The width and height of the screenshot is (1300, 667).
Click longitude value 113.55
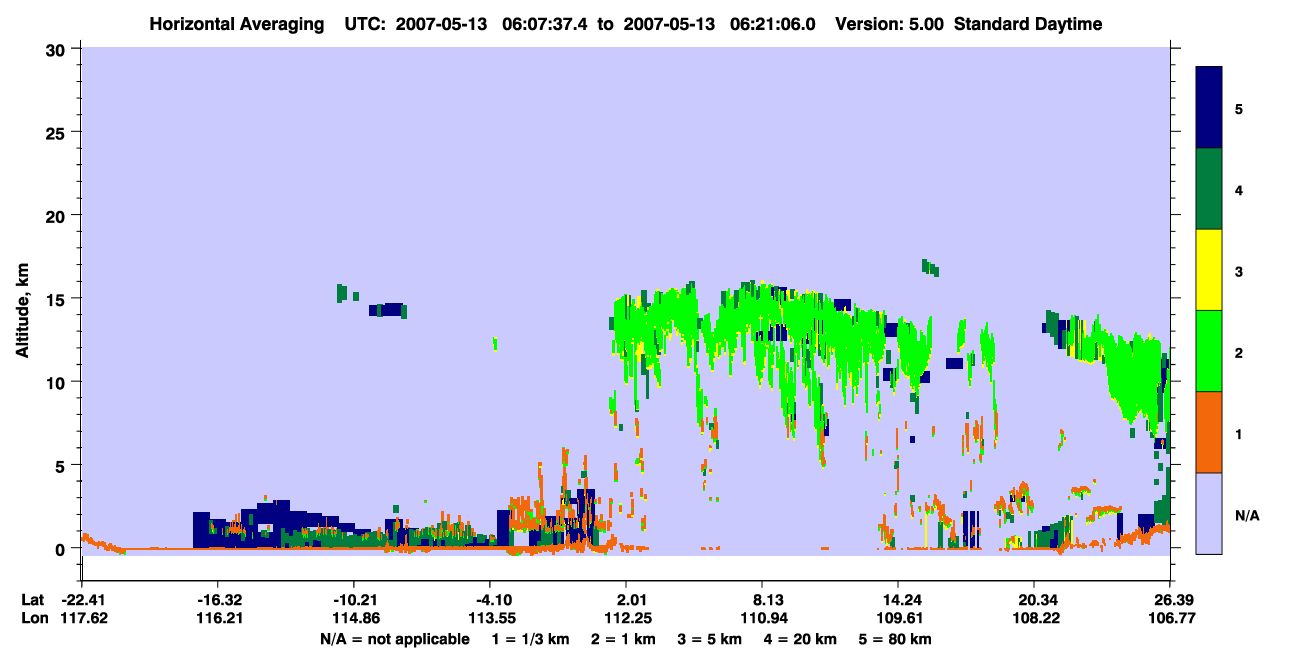coord(490,618)
